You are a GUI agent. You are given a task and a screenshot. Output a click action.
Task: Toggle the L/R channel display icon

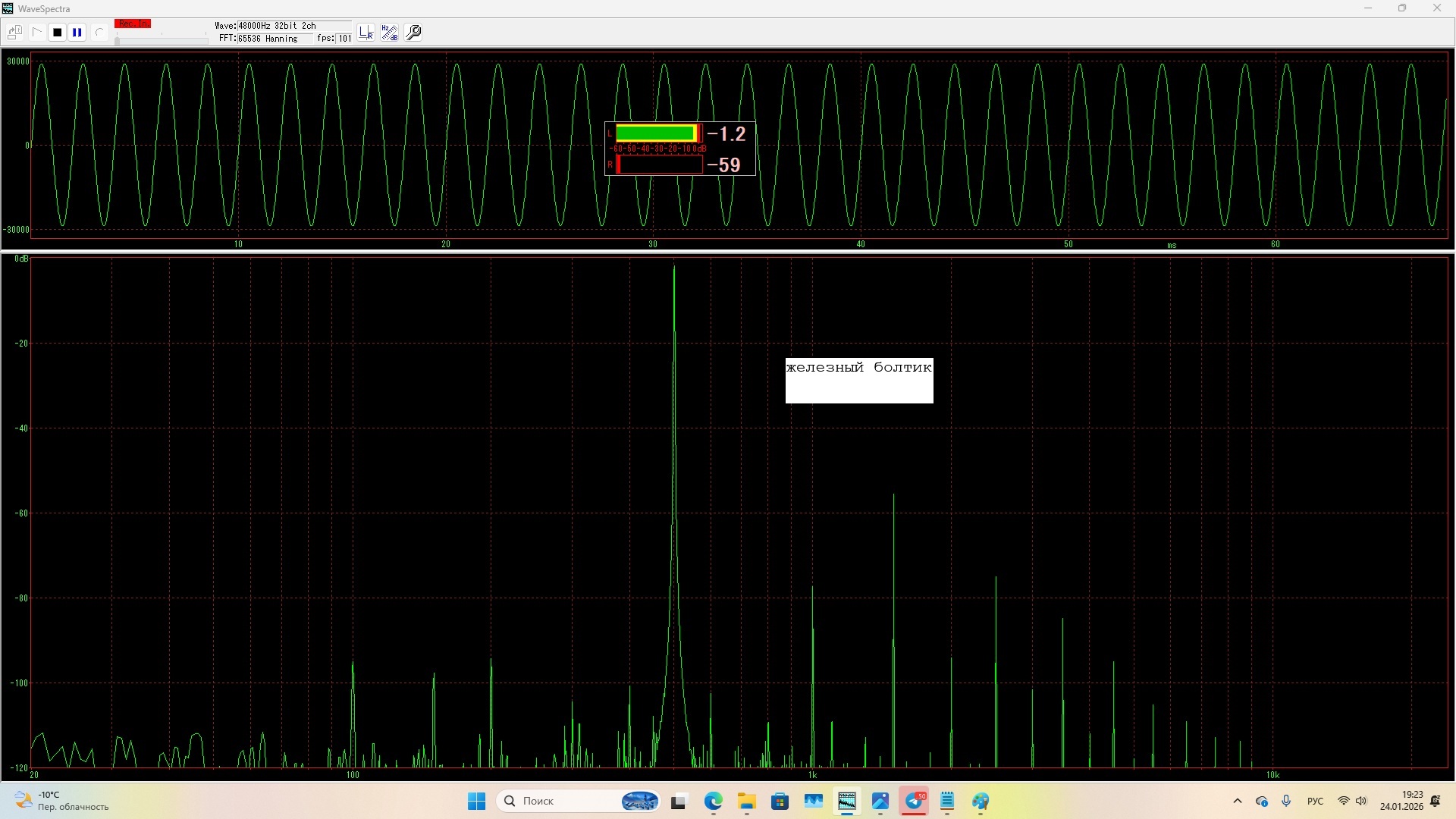tap(366, 33)
